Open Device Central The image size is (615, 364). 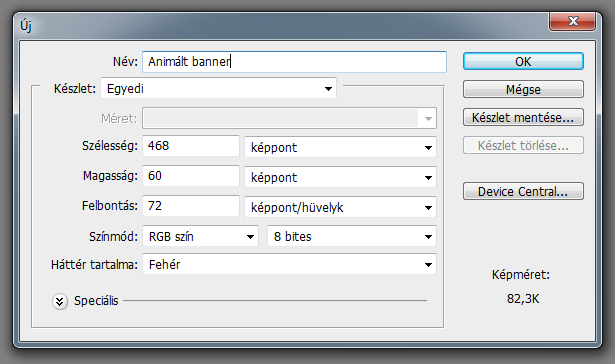(x=523, y=191)
